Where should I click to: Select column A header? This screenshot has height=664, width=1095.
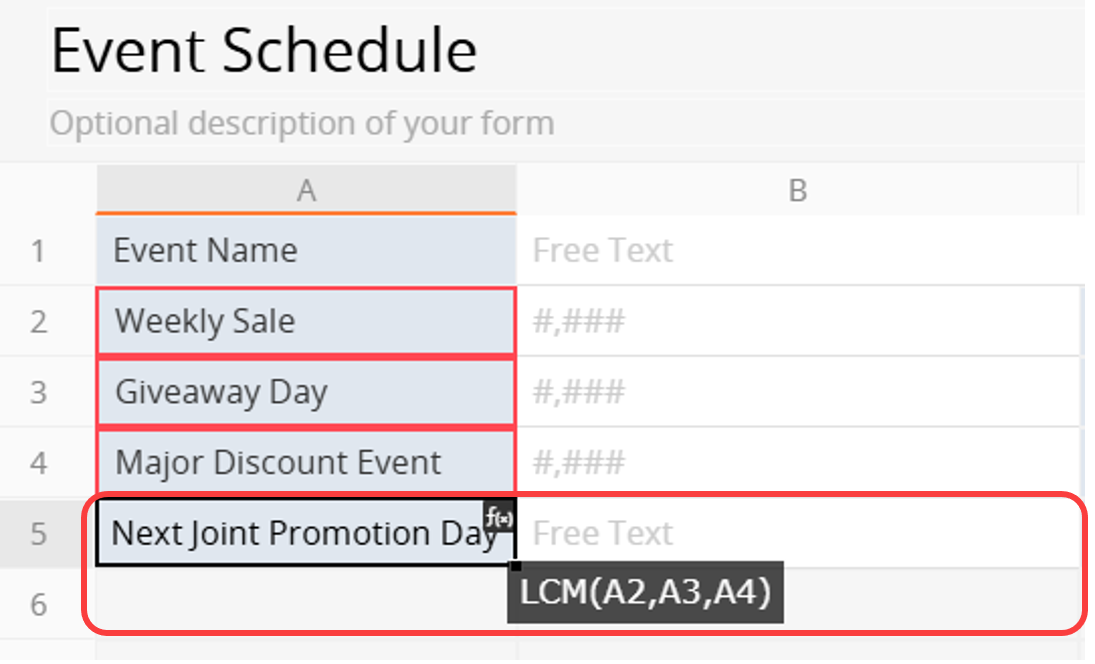pyautogui.click(x=306, y=190)
